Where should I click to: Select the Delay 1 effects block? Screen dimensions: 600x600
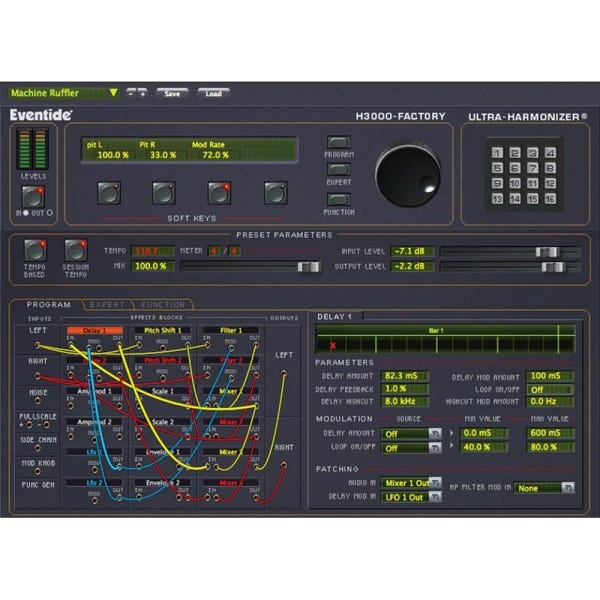[95, 330]
